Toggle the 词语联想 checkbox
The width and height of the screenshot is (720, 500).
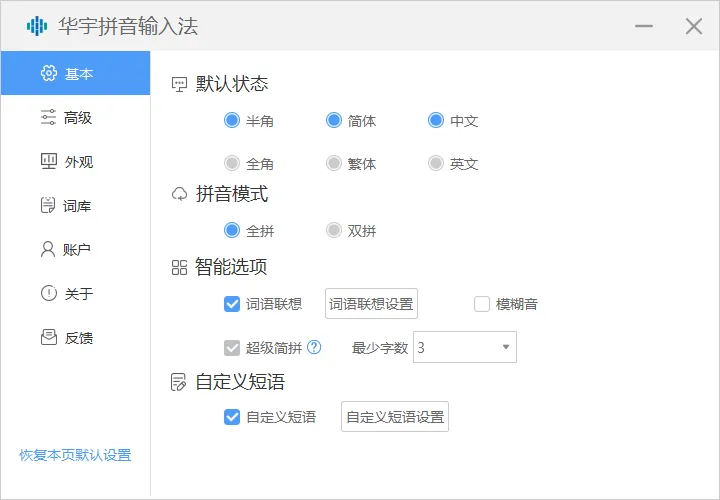[232, 303]
